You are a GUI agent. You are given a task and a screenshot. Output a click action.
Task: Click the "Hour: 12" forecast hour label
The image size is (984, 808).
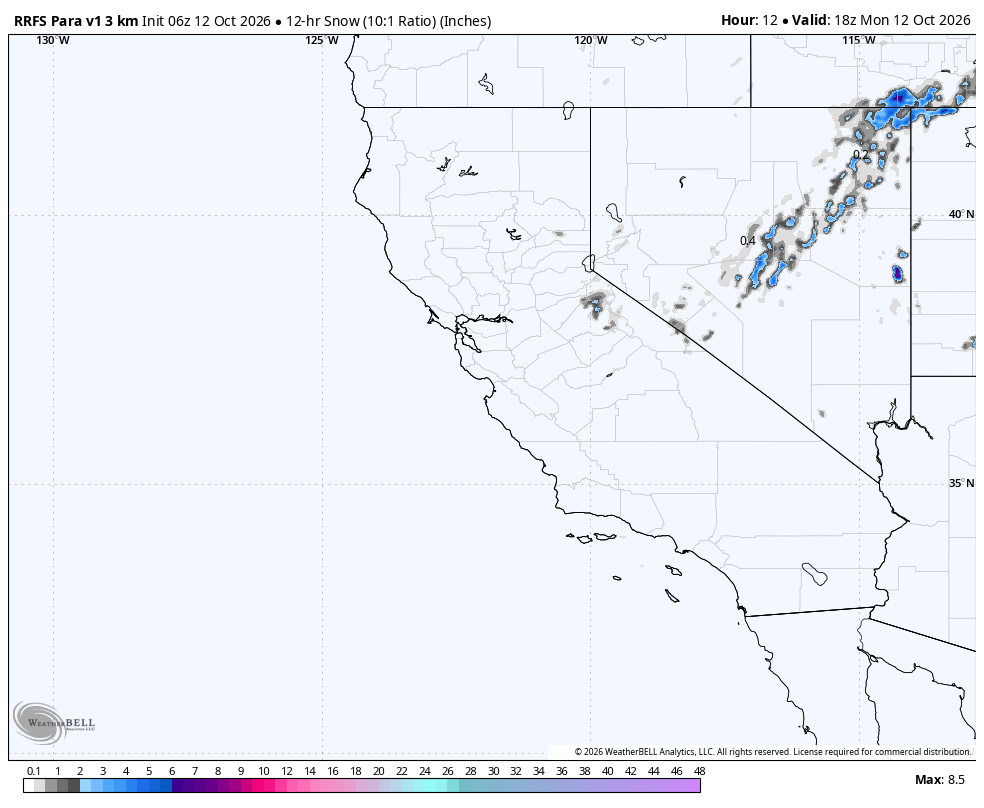[x=749, y=20]
